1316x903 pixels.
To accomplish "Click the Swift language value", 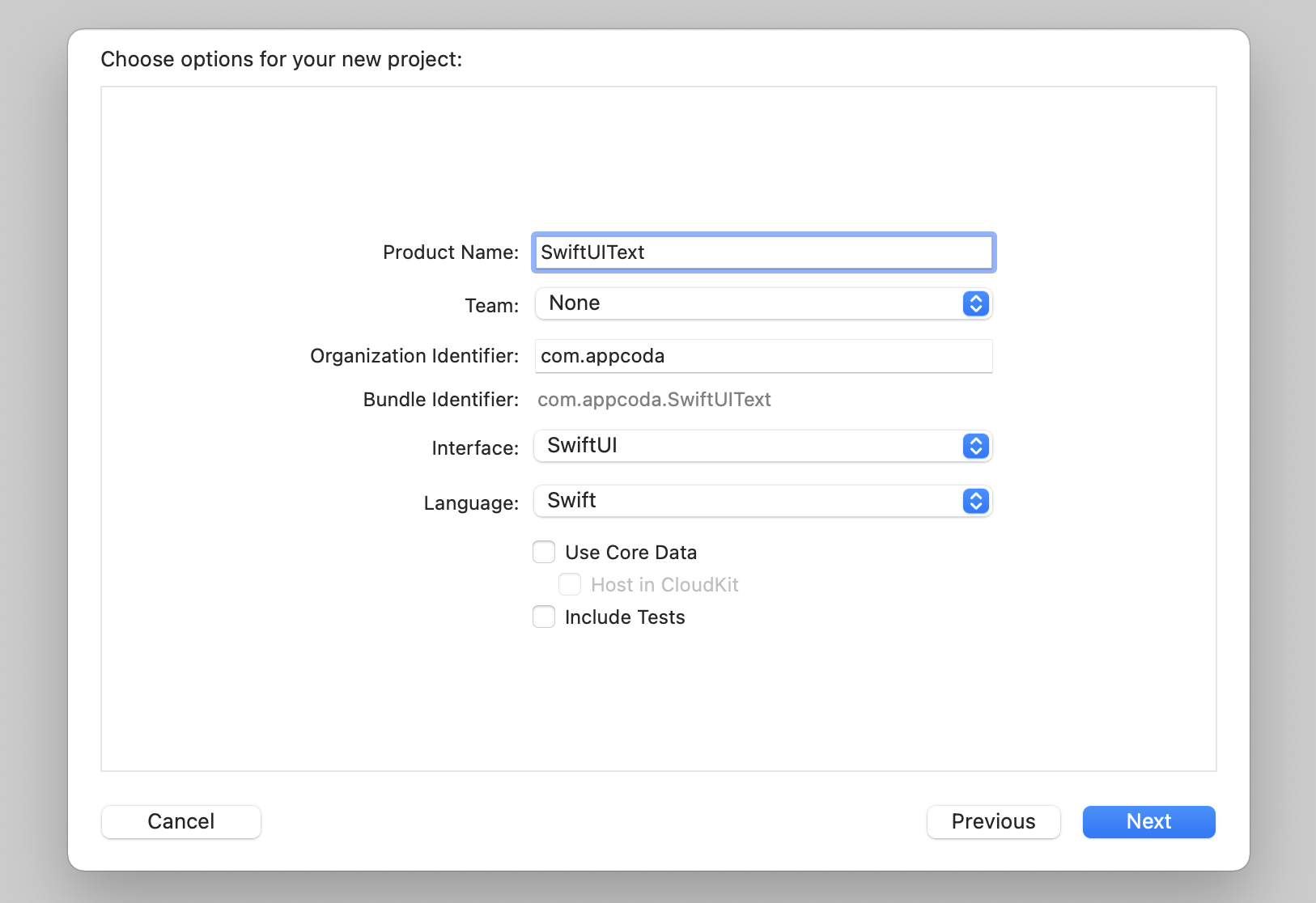I will pos(571,500).
